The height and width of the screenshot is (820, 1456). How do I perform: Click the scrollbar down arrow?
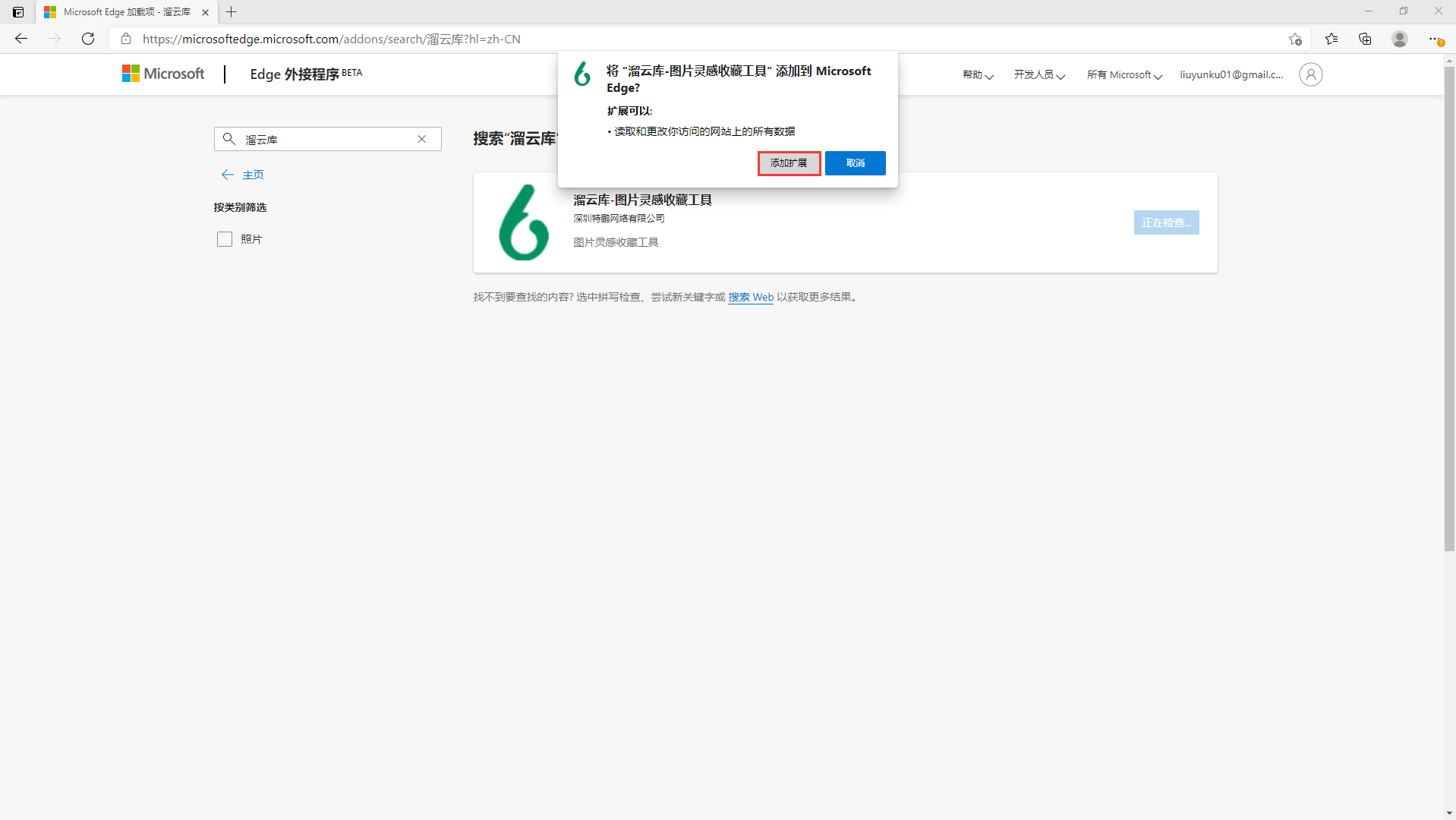1449,813
